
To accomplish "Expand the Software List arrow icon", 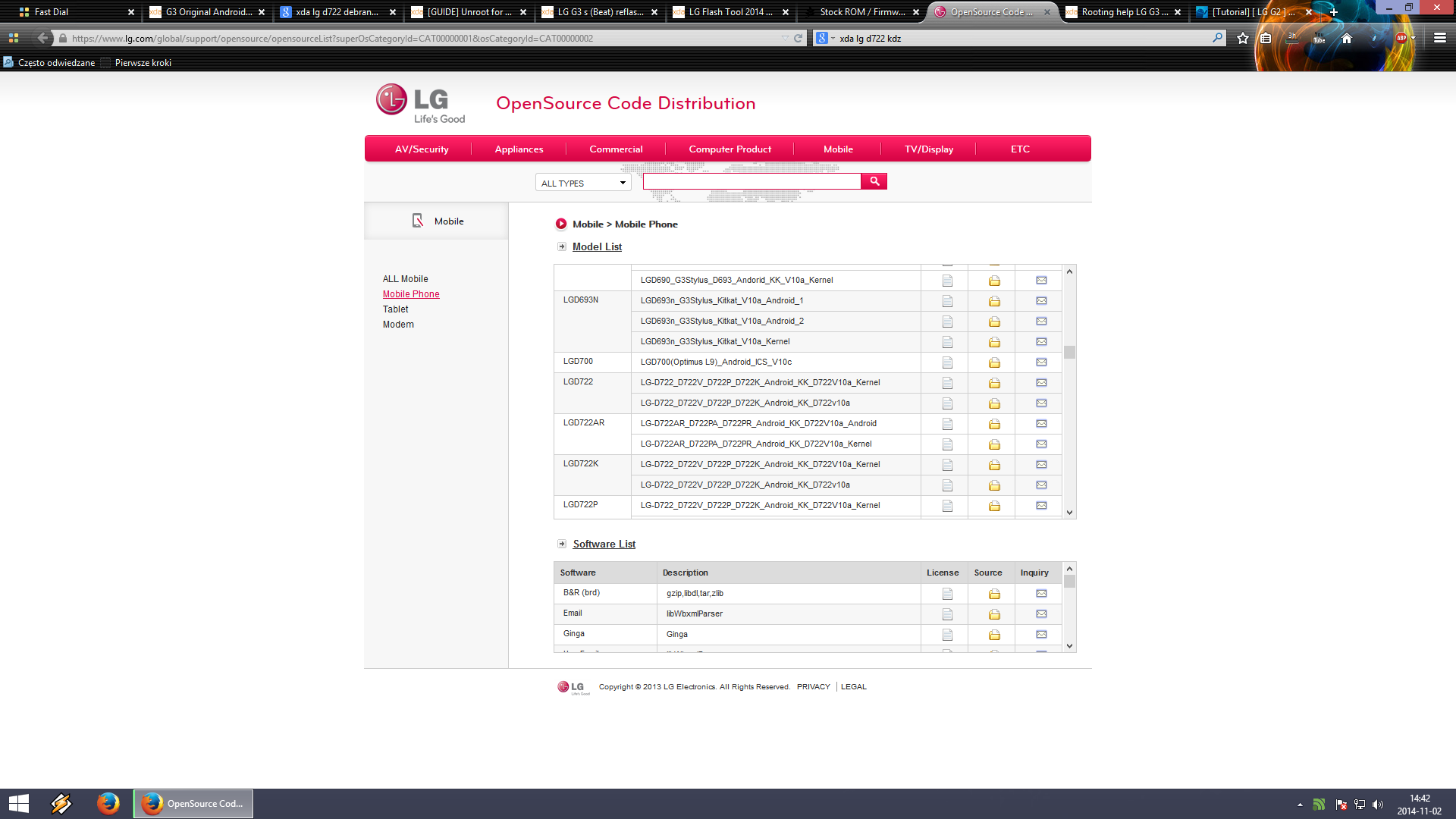I will tap(562, 544).
